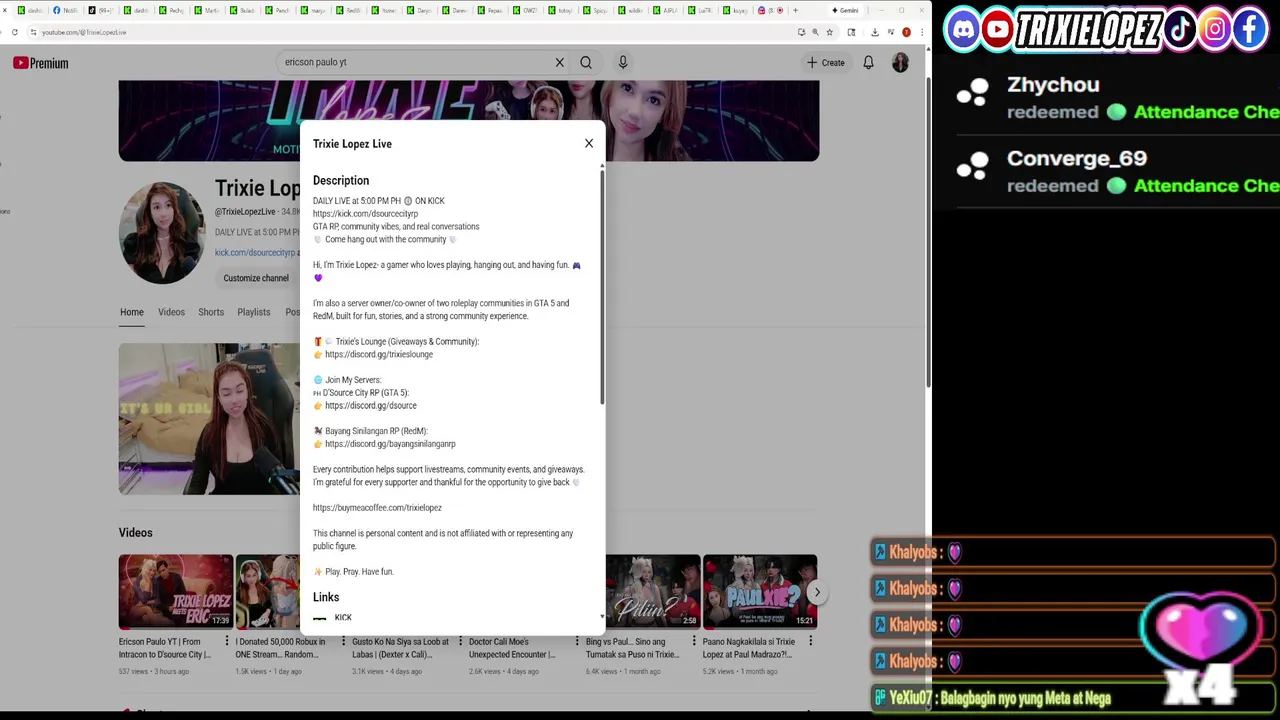Viewport: 1280px width, 720px height.
Task: Open 'I Donated 50,000 Robux' video title
Action: [280, 648]
